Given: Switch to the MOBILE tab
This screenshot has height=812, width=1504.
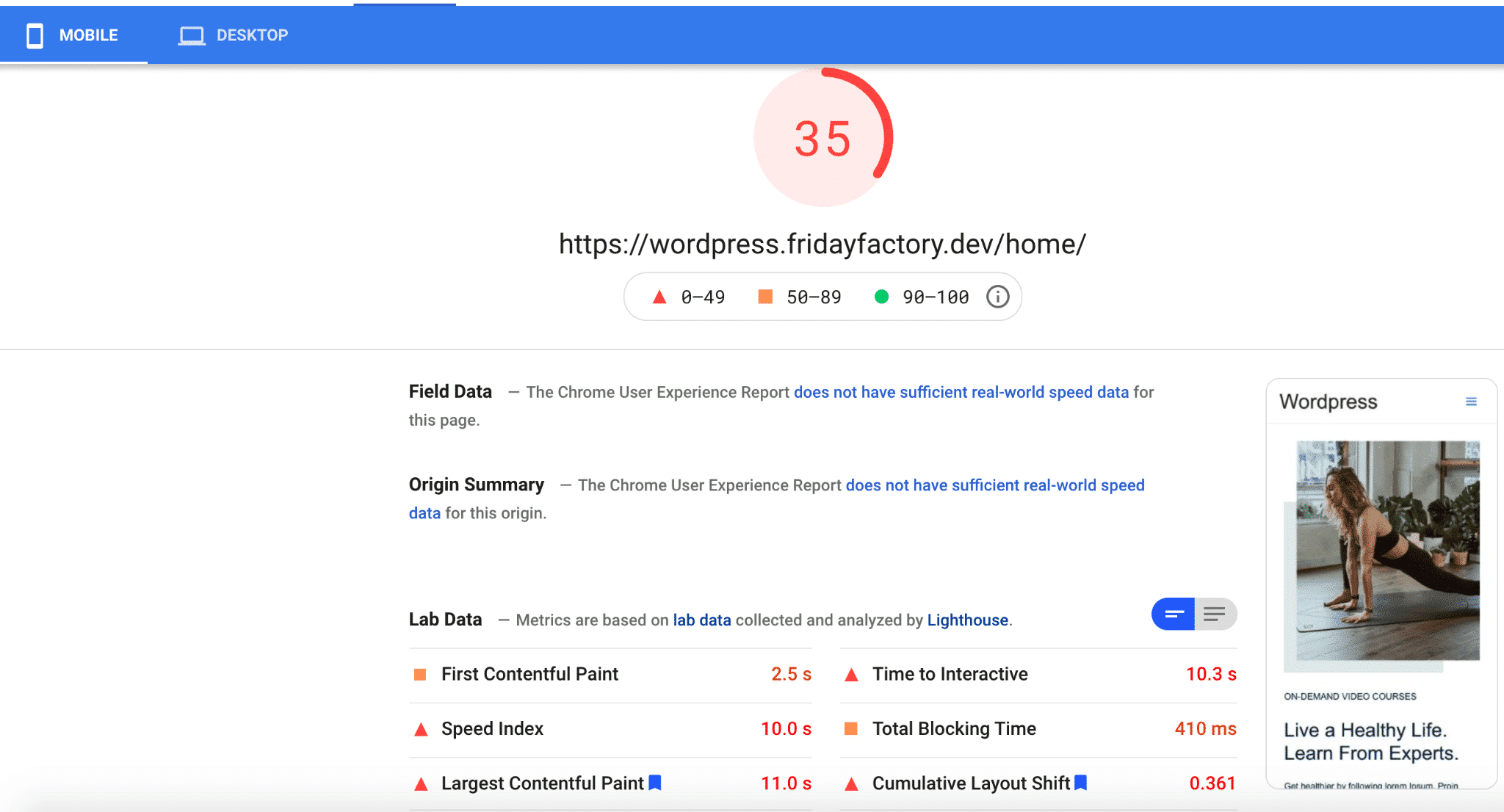Looking at the screenshot, I should pos(73,35).
